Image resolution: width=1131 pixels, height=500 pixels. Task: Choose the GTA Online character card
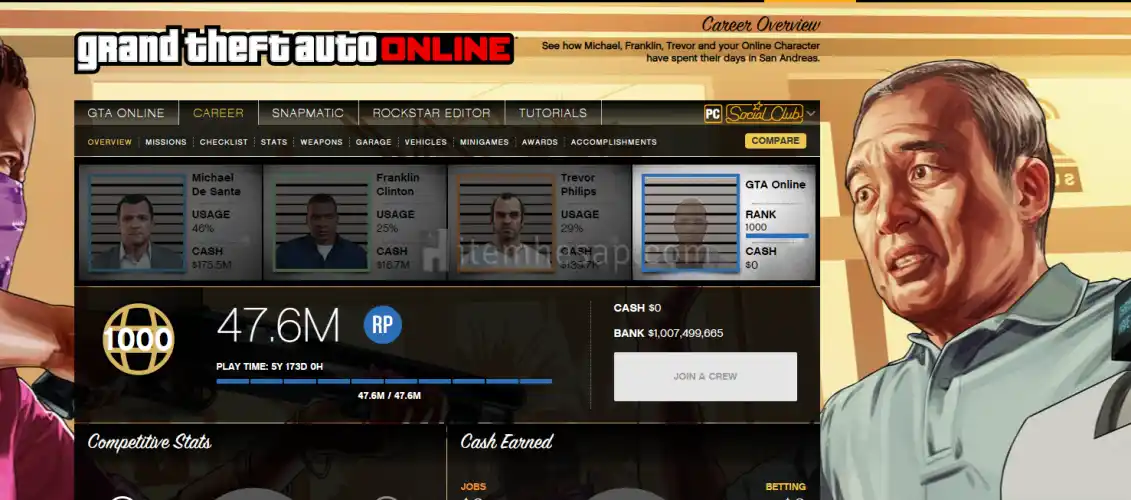coord(725,222)
